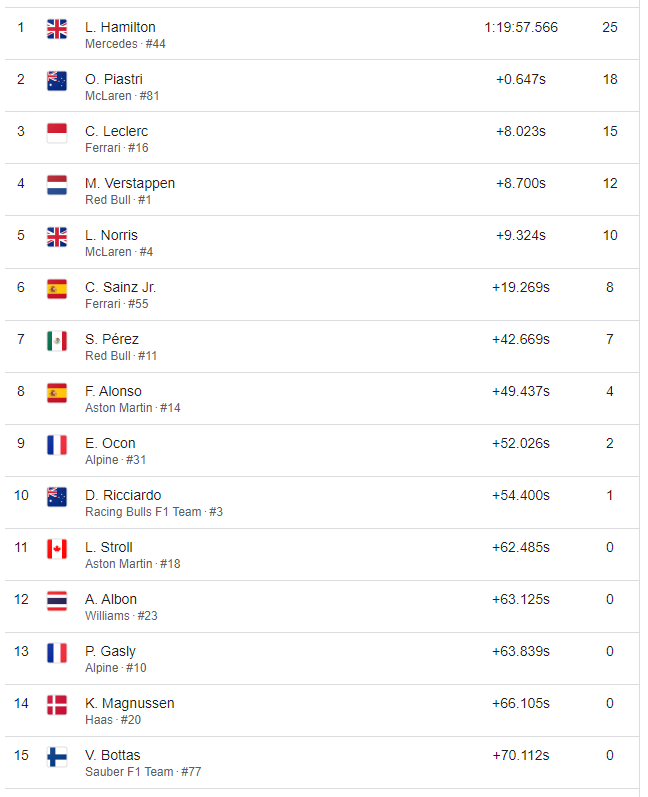The width and height of the screenshot is (648, 797).
Task: Click the Finnish flag beside V. Bottas
Action: 56,757
